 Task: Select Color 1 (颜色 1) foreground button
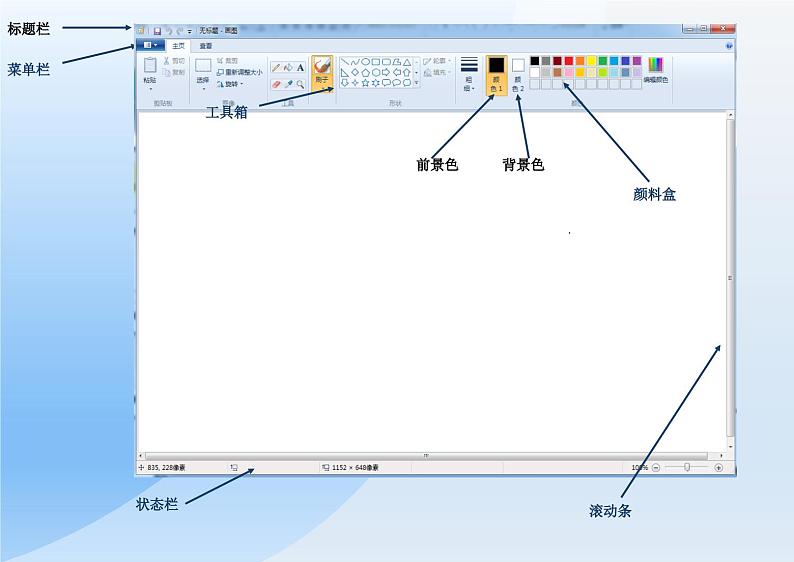pyautogui.click(x=496, y=75)
